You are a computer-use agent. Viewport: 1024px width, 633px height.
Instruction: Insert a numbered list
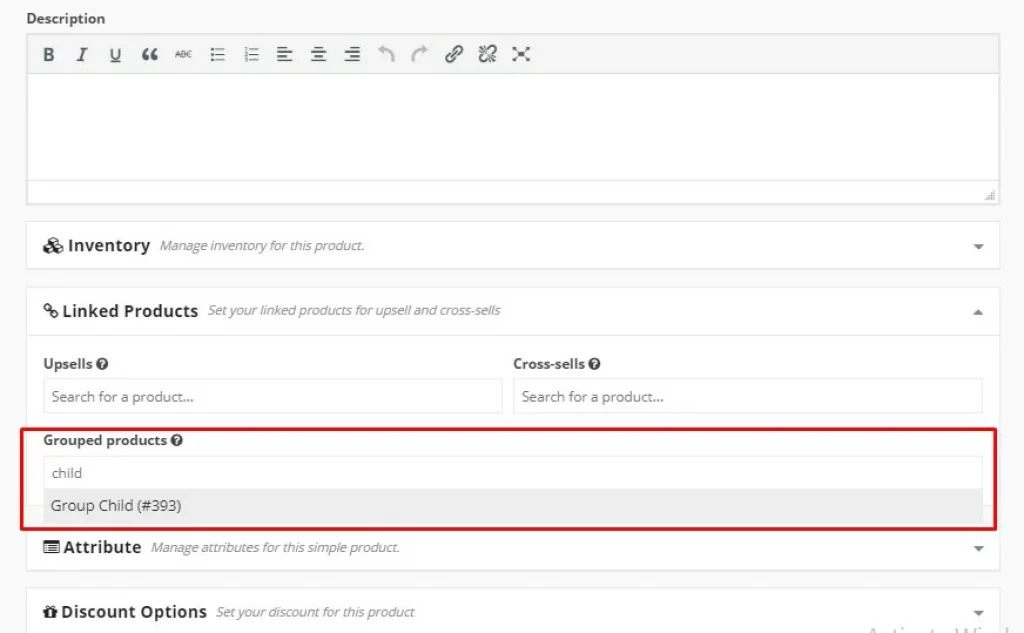[x=251, y=54]
